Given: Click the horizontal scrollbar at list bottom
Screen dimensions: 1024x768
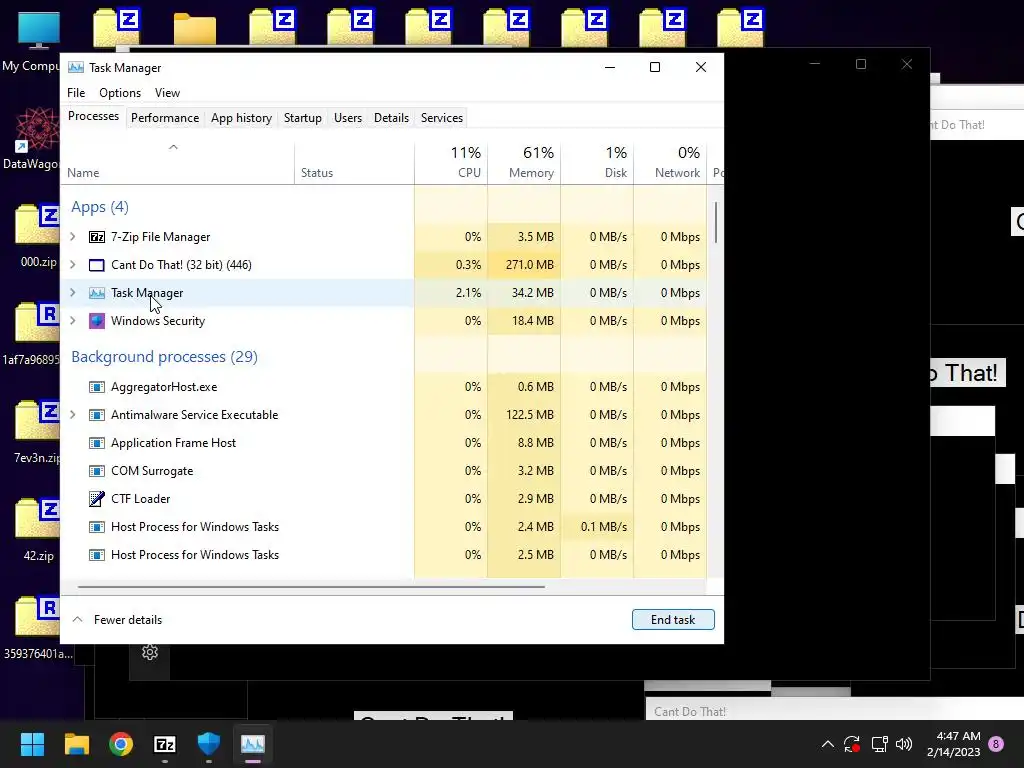Looking at the screenshot, I should 311,587.
